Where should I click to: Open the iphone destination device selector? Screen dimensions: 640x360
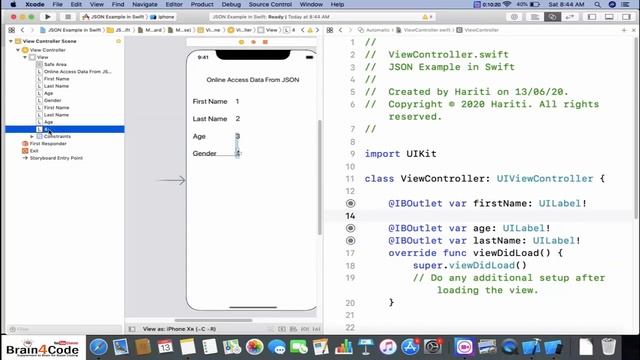click(162, 17)
